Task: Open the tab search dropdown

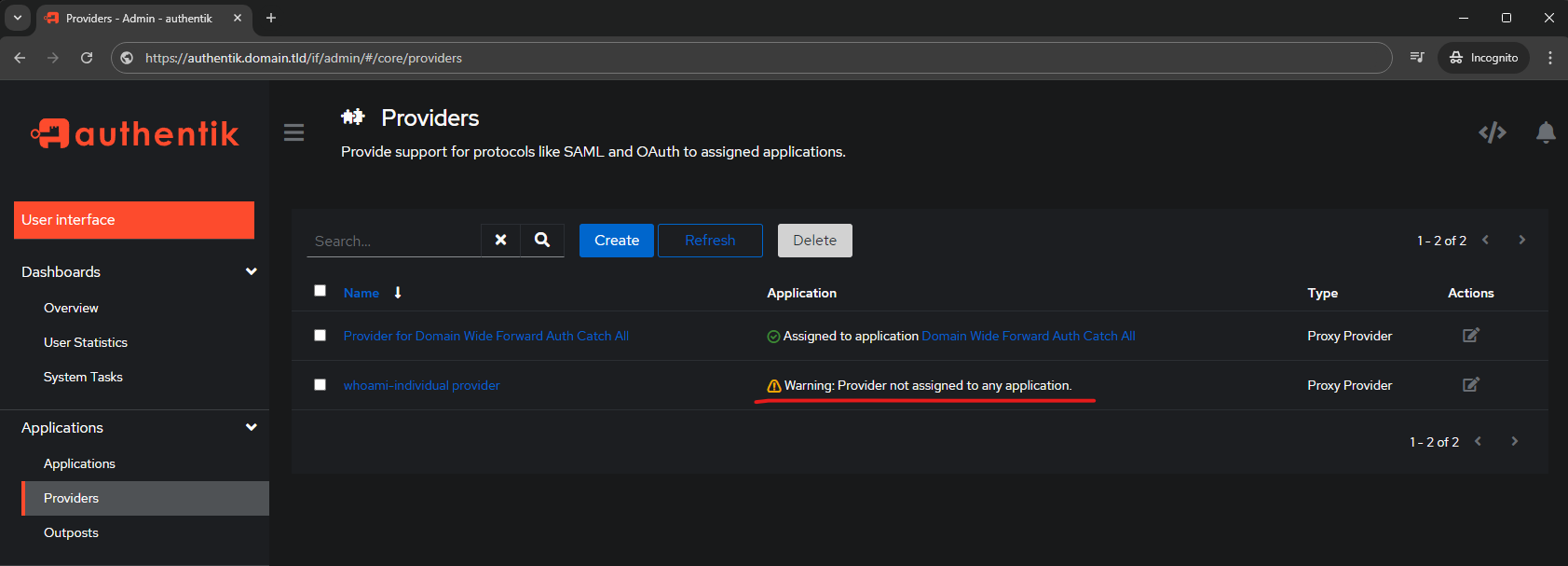Action: (x=17, y=18)
